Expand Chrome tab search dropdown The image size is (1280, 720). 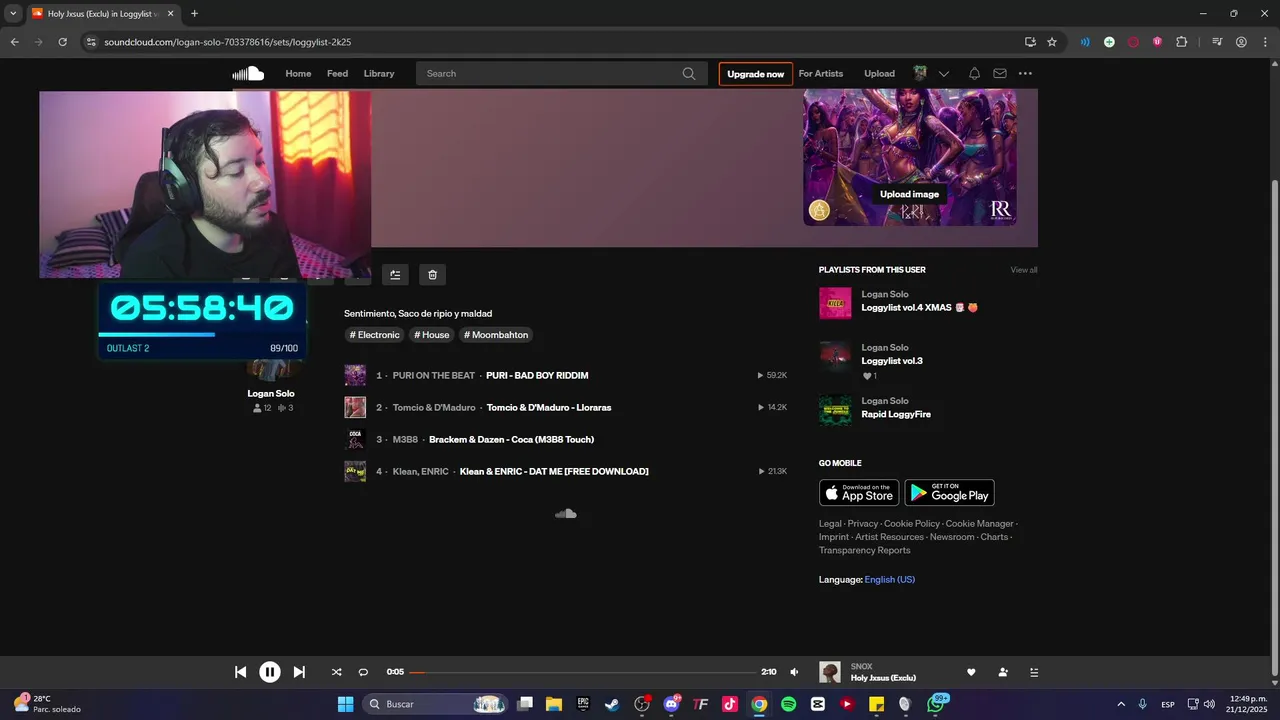pos(13,13)
